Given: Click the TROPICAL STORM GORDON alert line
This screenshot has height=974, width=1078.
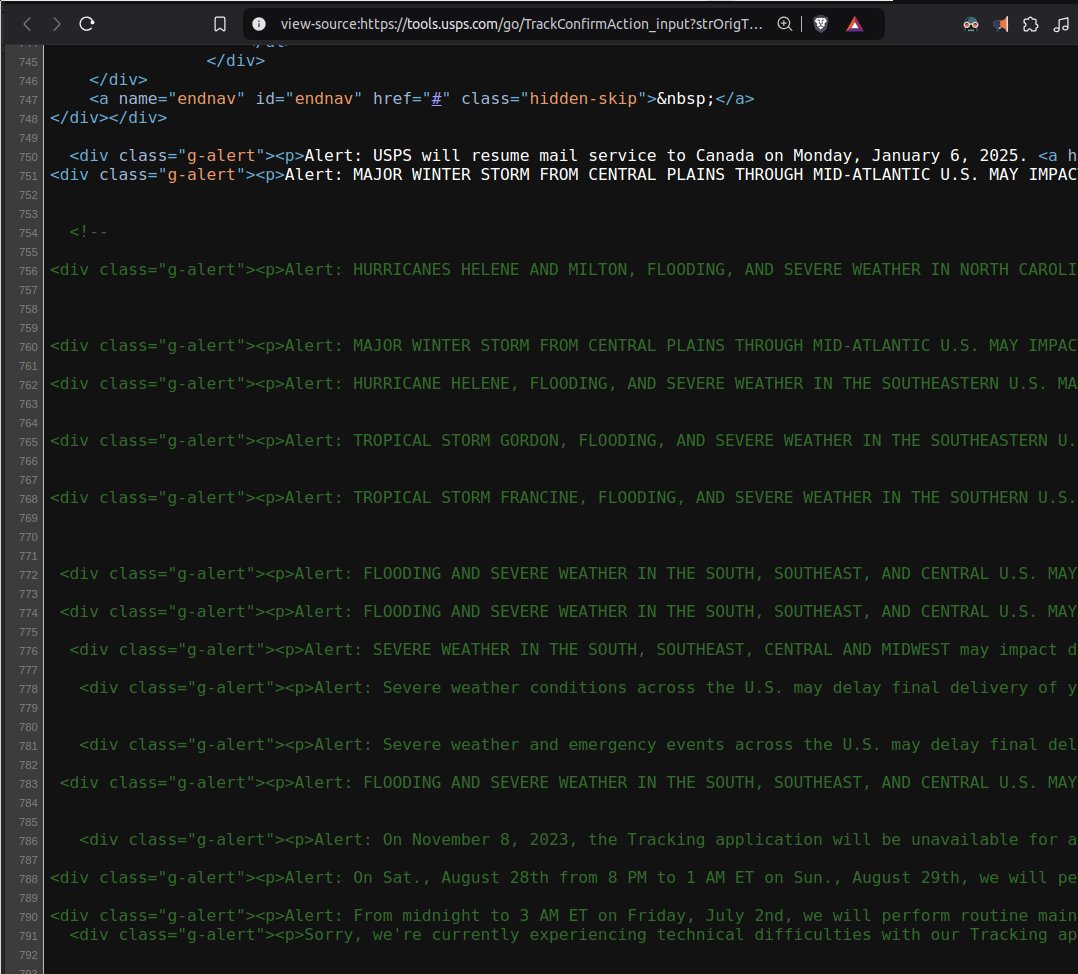Looking at the screenshot, I should [563, 441].
